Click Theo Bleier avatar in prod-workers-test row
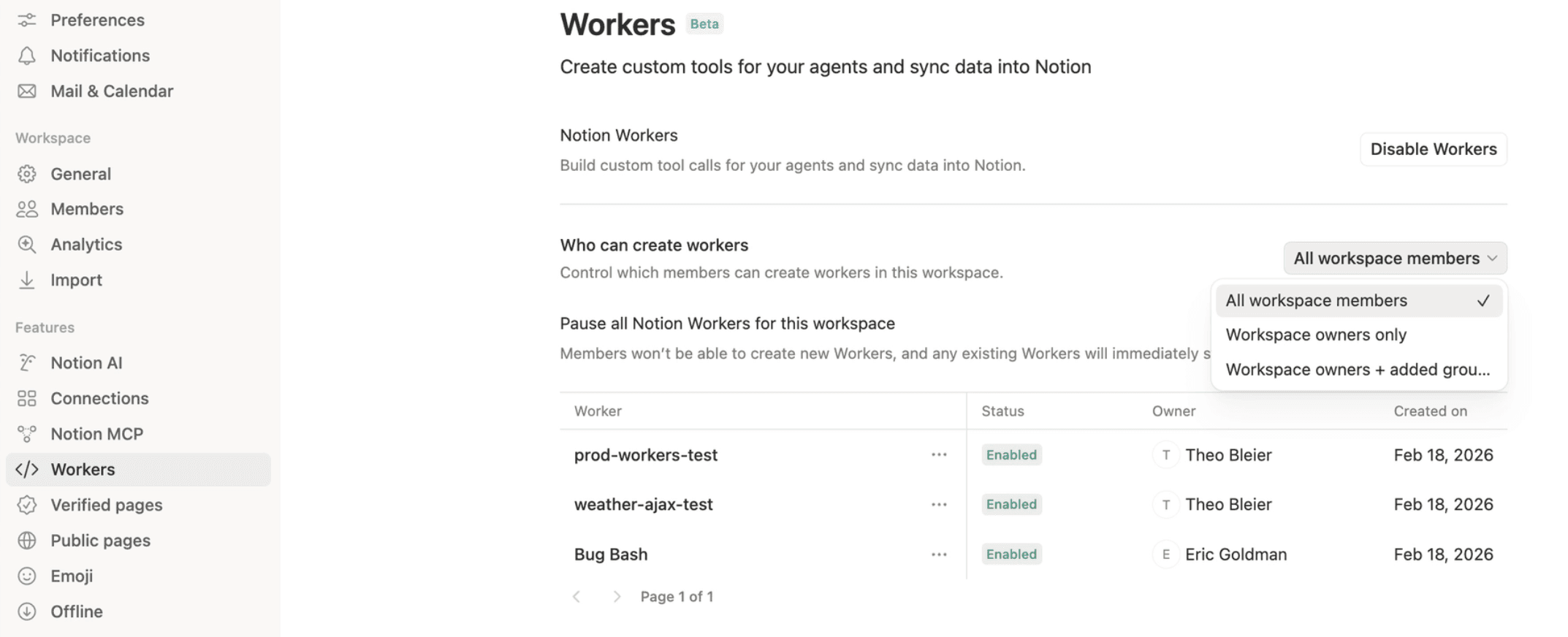Image resolution: width=1568 pixels, height=637 pixels. point(1166,454)
